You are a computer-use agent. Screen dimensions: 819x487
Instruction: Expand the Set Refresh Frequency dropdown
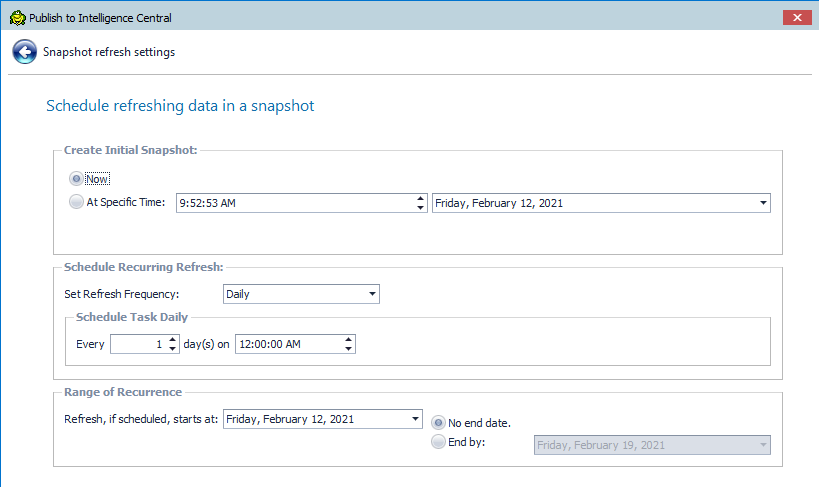372,294
